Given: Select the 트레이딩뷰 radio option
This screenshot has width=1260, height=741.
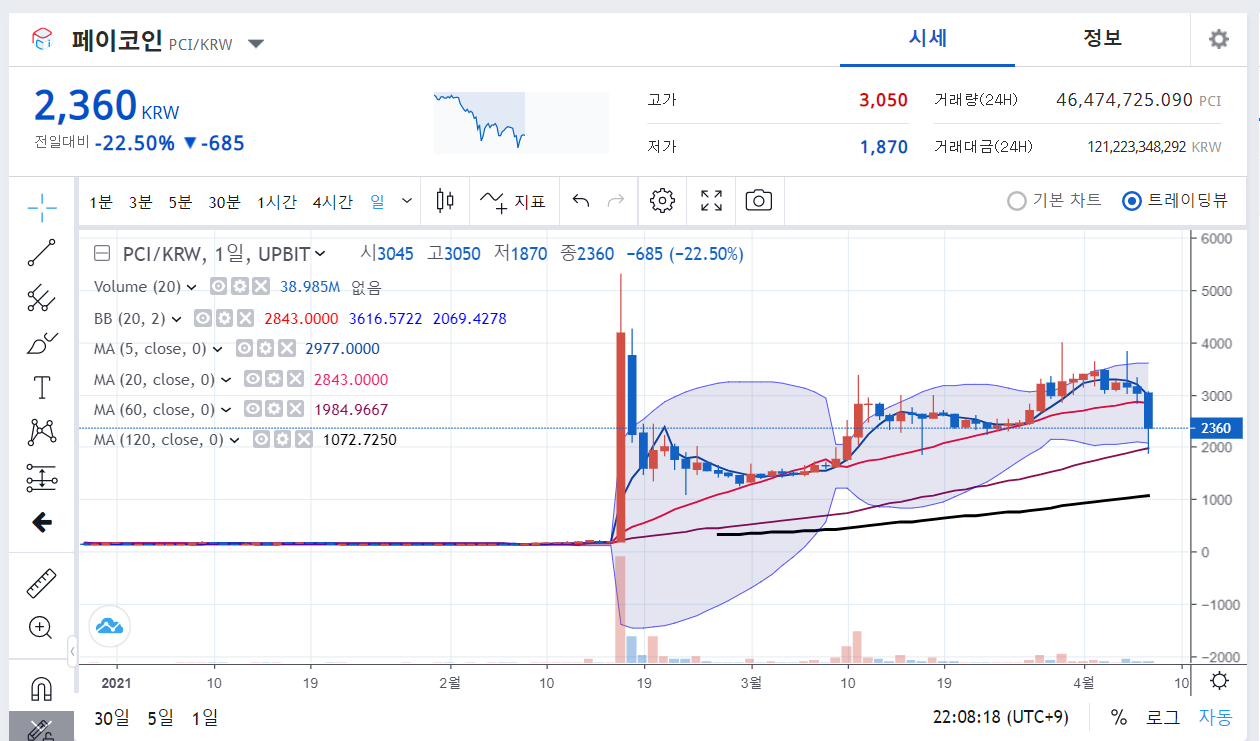Looking at the screenshot, I should (1175, 200).
